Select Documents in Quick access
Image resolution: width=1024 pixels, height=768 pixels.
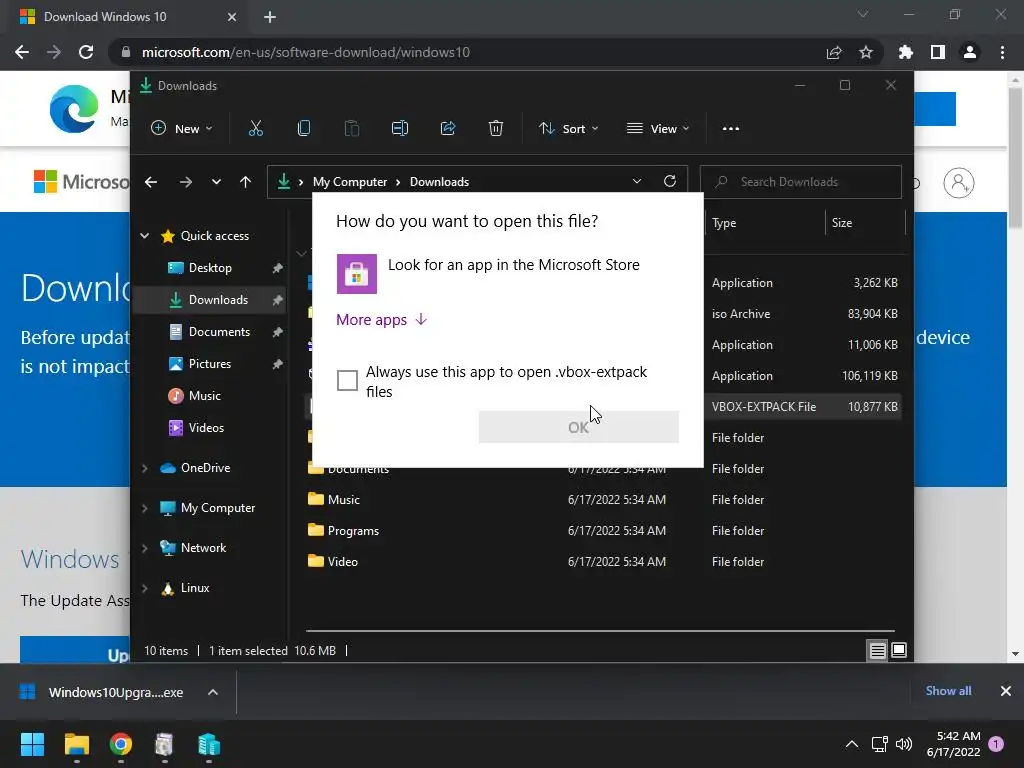click(210, 332)
